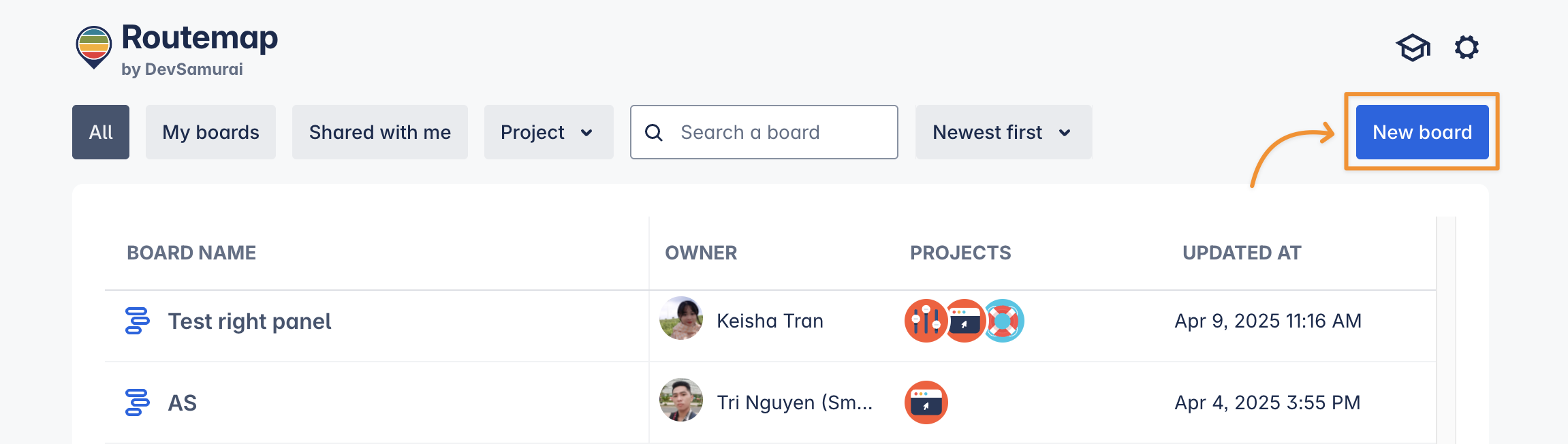Click the Routemap logo icon
The height and width of the screenshot is (444, 1568).
pos(93,46)
